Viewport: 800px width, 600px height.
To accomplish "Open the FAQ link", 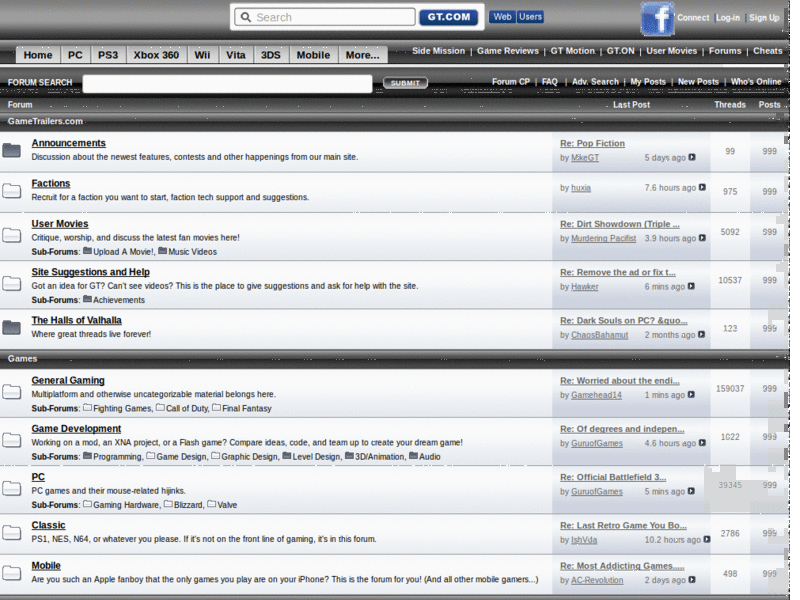I will pos(549,82).
